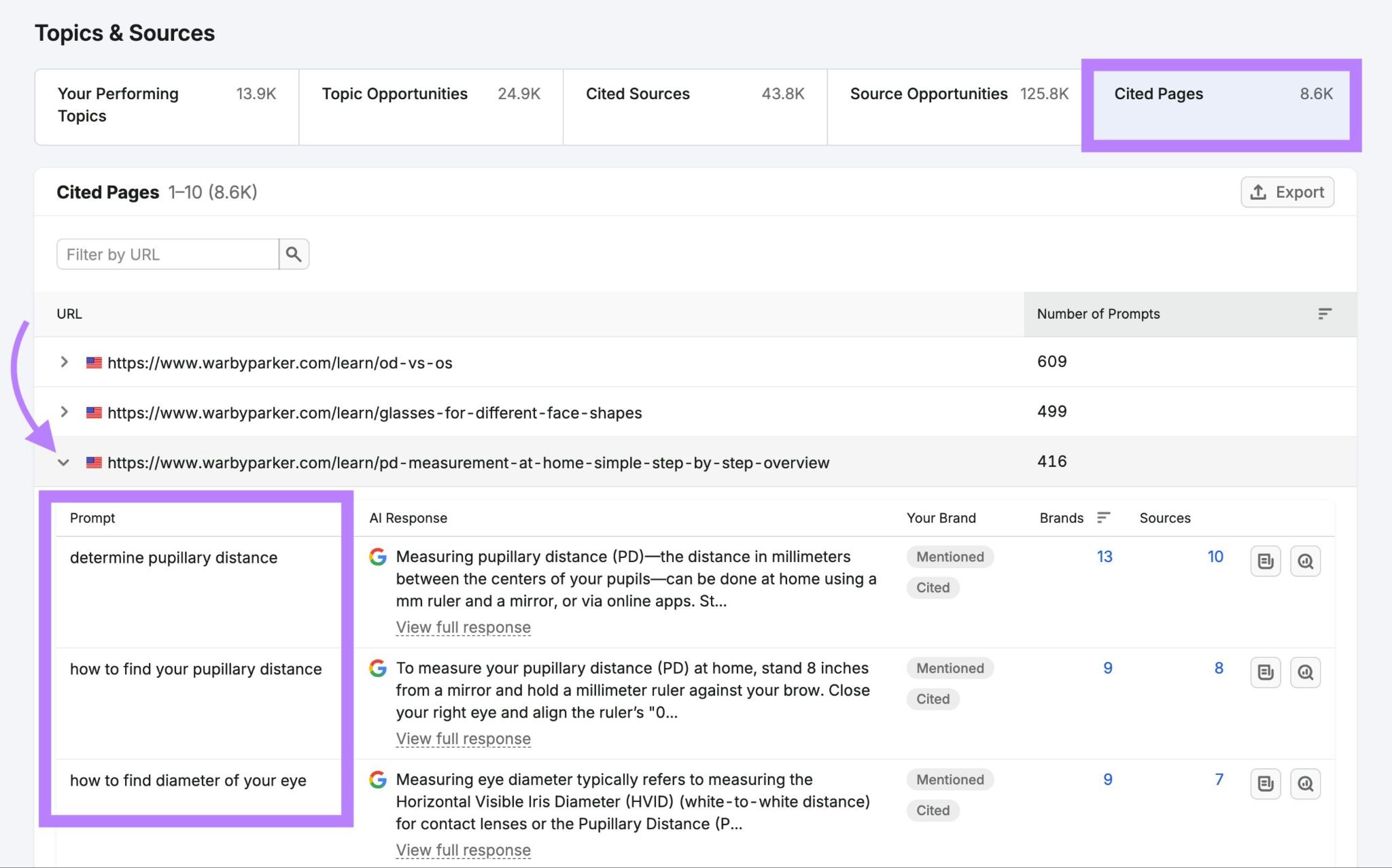The height and width of the screenshot is (868, 1392).
Task: Click the 'Prompt' column header
Action: pyautogui.click(x=92, y=518)
